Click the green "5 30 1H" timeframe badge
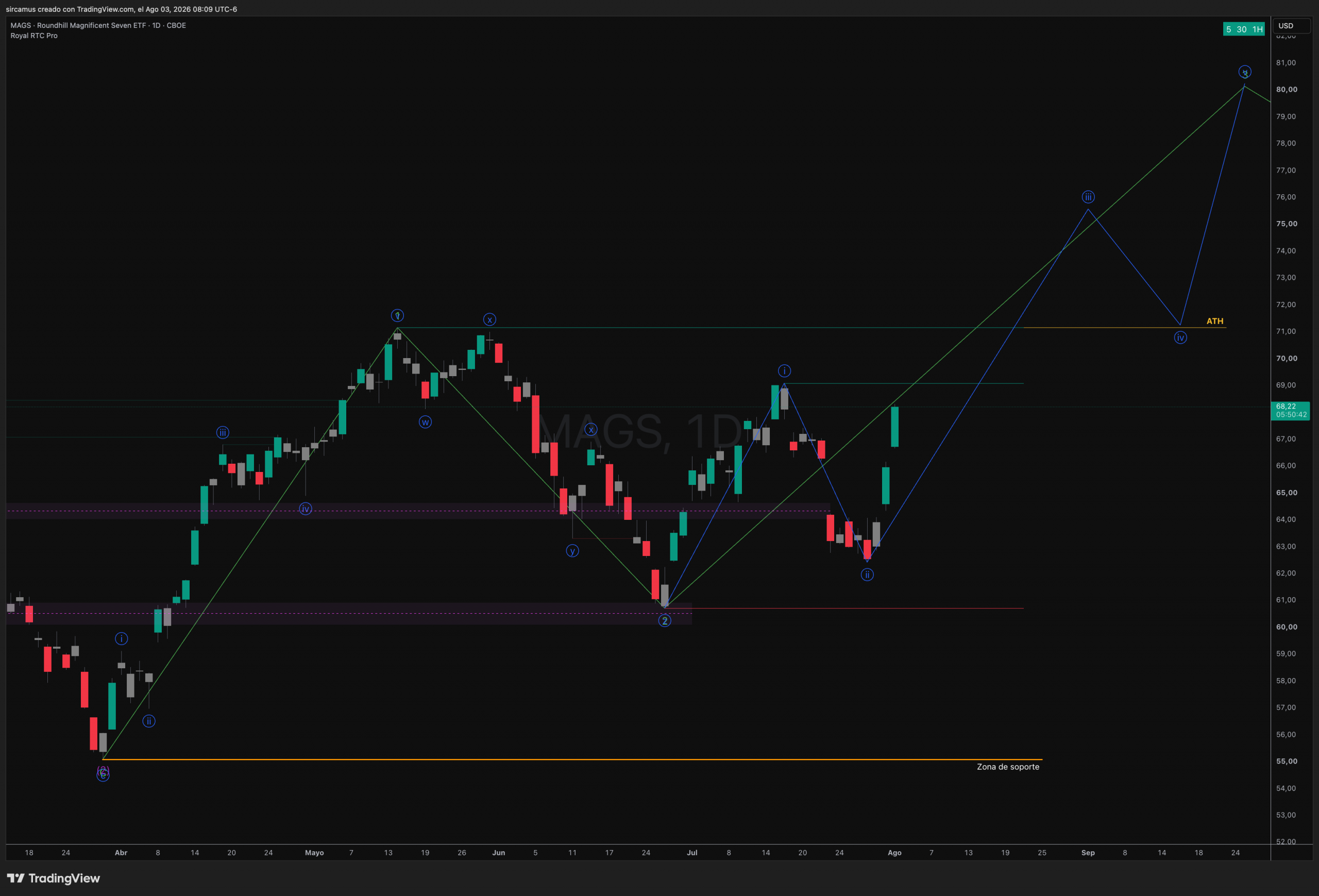 pyautogui.click(x=1243, y=29)
